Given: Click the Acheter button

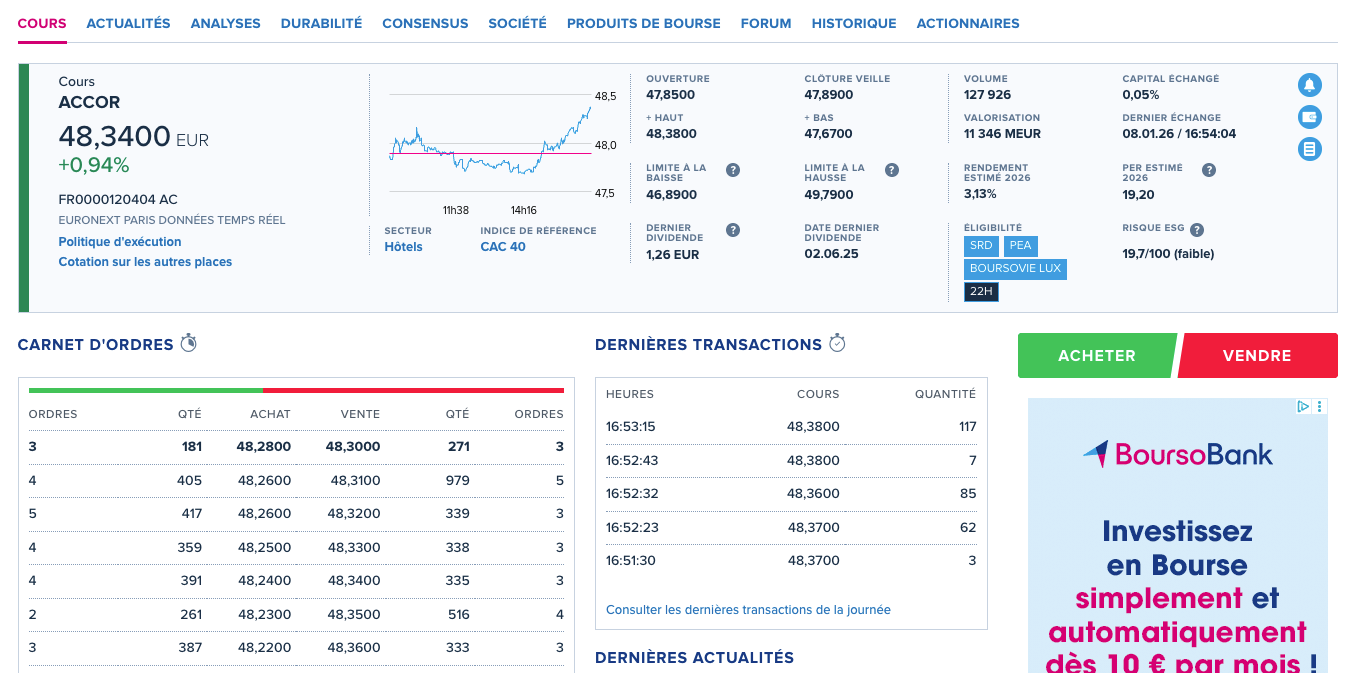Looking at the screenshot, I should 1097,355.
